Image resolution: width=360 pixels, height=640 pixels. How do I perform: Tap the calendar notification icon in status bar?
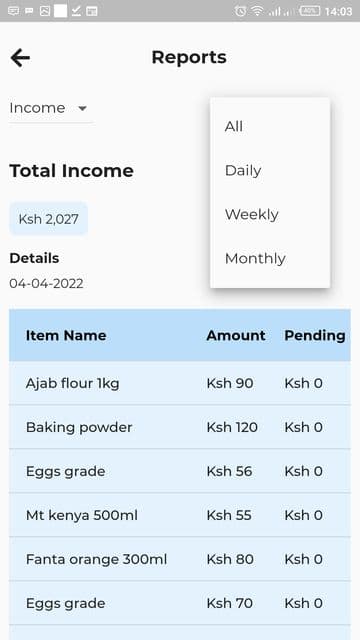(x=92, y=11)
